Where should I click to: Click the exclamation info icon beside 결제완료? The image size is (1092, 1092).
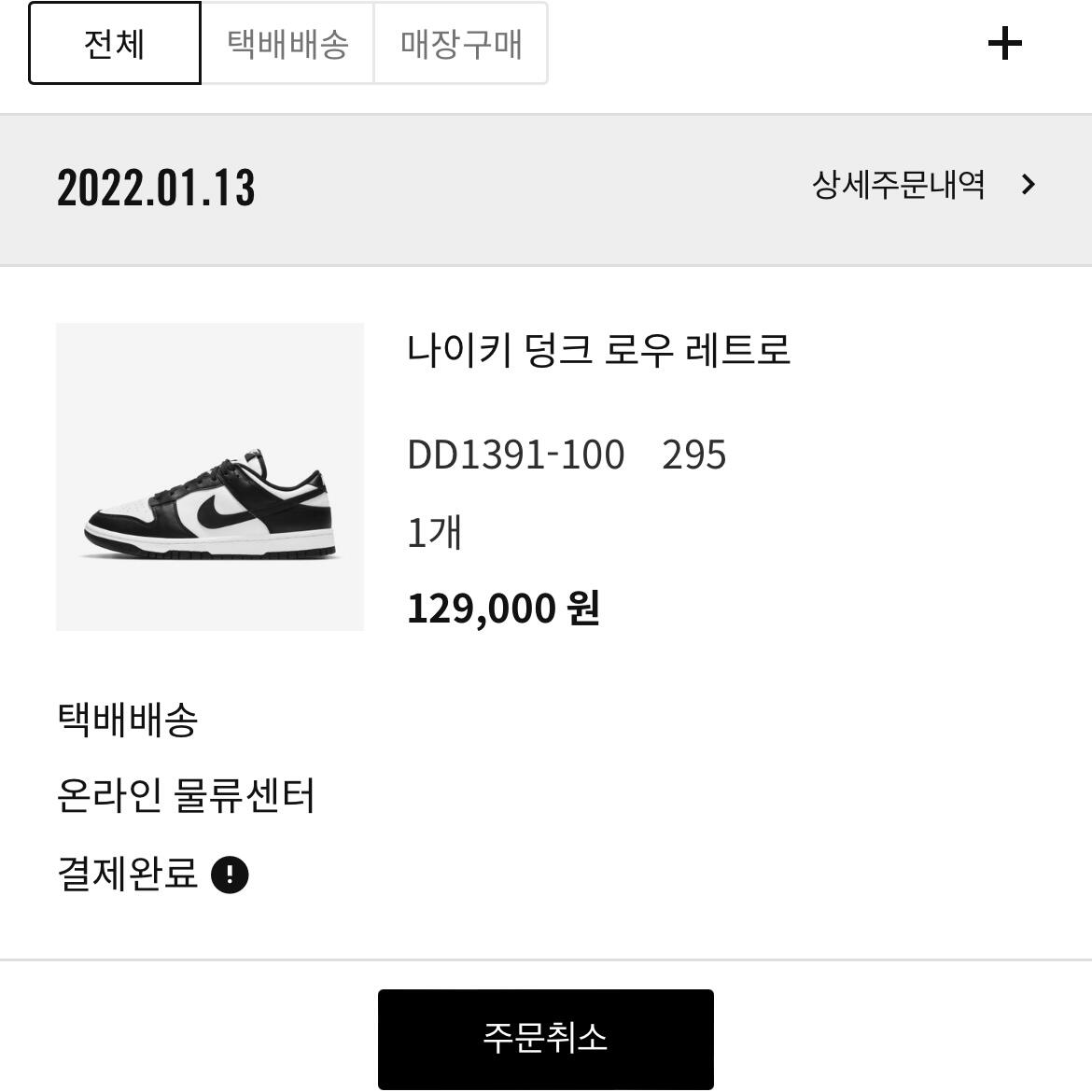click(230, 874)
